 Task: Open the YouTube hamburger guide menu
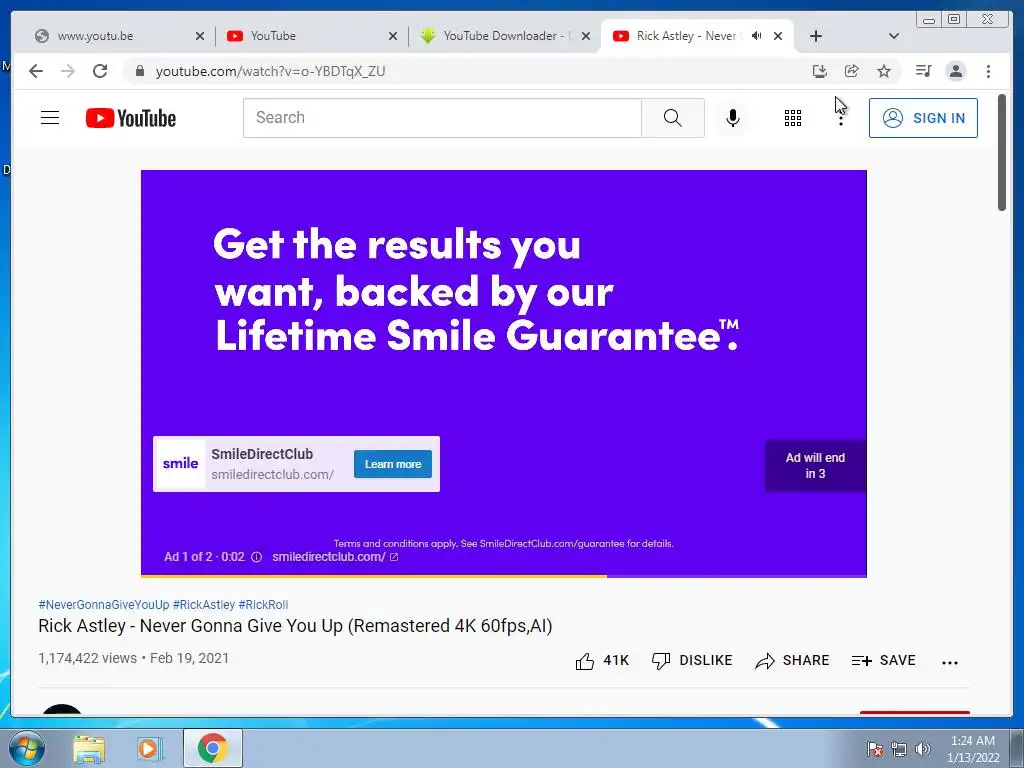[50, 118]
